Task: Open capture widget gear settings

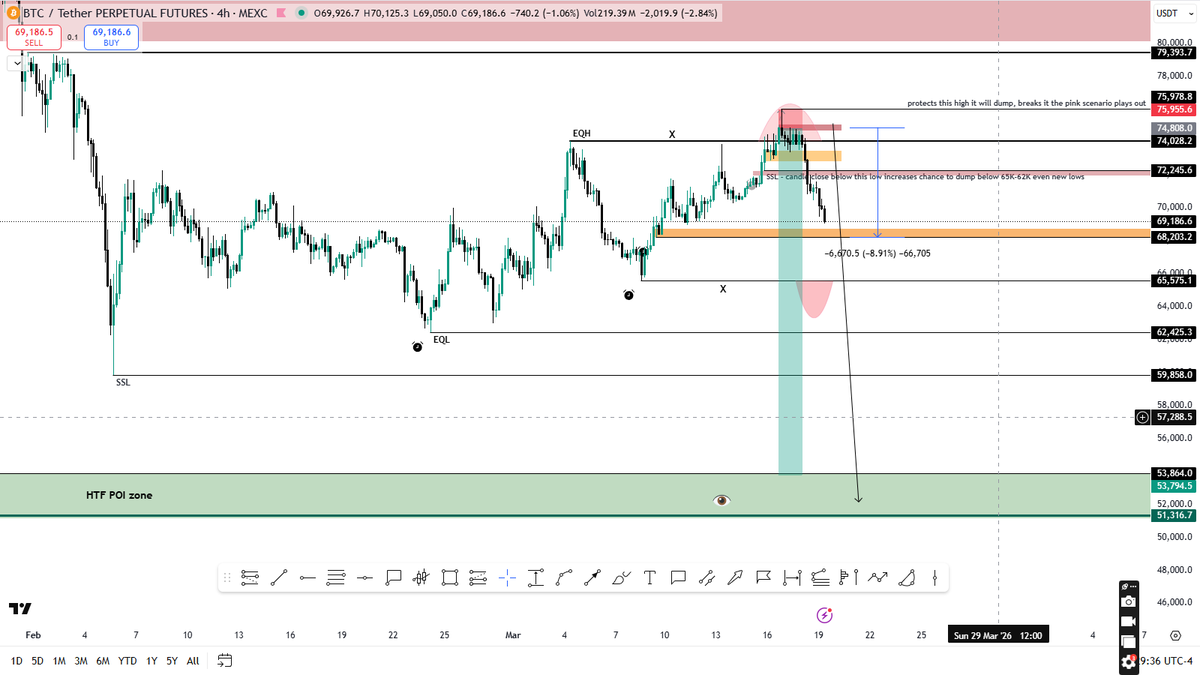Action: coord(1128,661)
